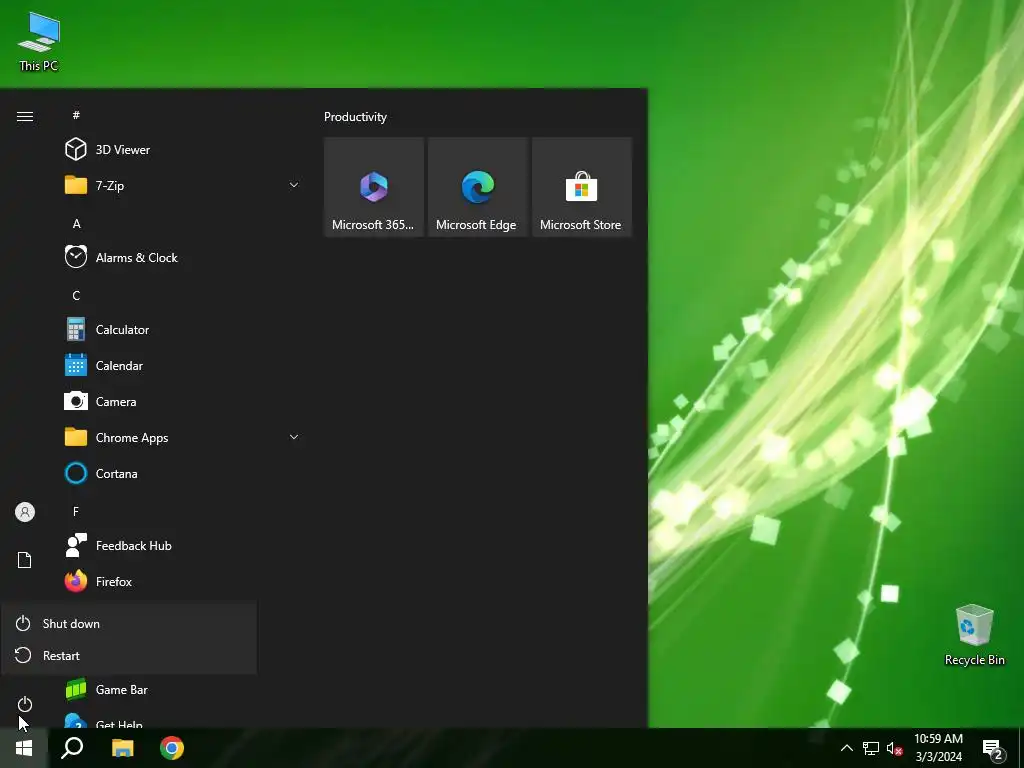Show hidden system tray icons
The height and width of the screenshot is (768, 1024).
click(x=846, y=748)
